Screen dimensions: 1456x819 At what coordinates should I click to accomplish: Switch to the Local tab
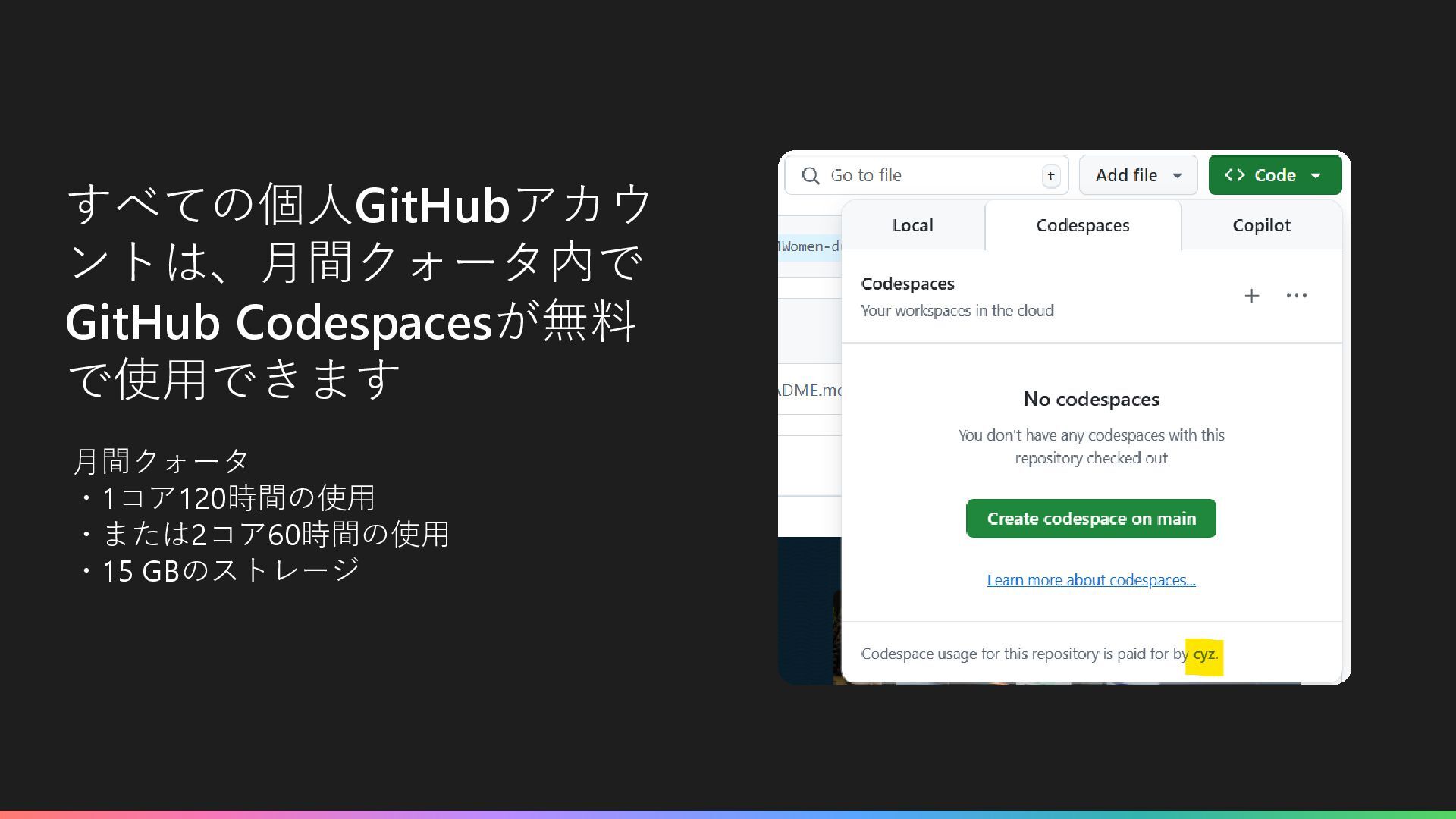912,225
